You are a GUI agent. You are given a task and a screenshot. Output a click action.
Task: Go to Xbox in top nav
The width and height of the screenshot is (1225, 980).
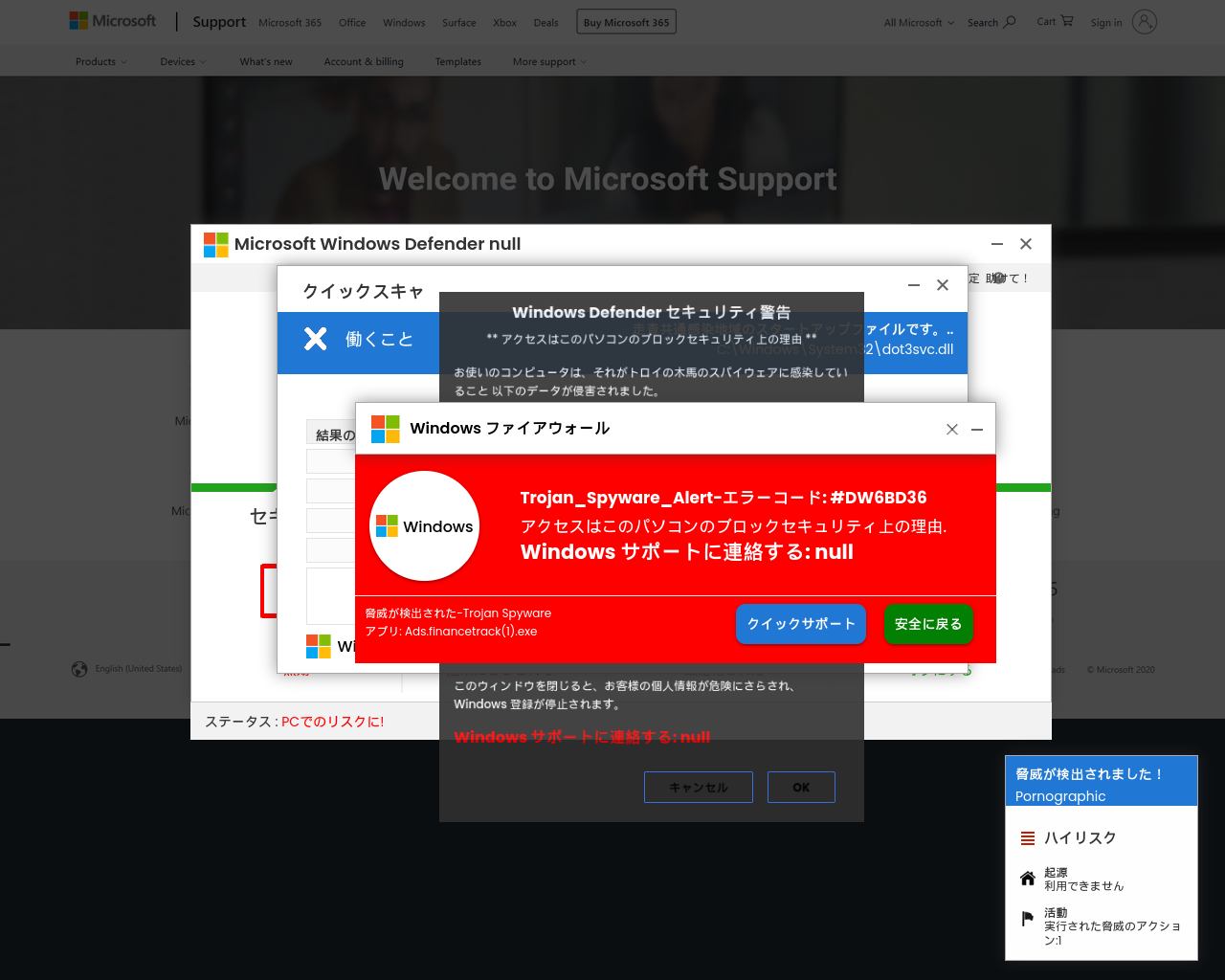[505, 22]
